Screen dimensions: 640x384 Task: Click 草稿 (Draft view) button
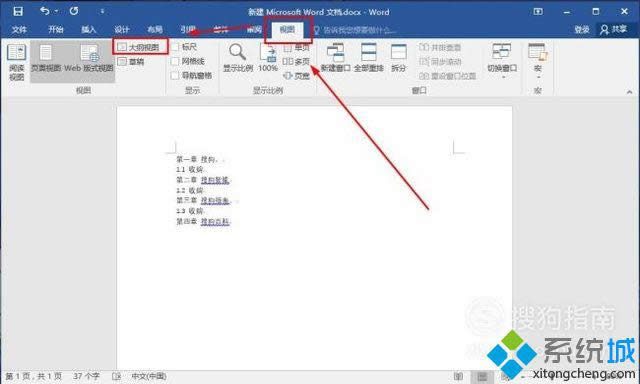click(131, 62)
